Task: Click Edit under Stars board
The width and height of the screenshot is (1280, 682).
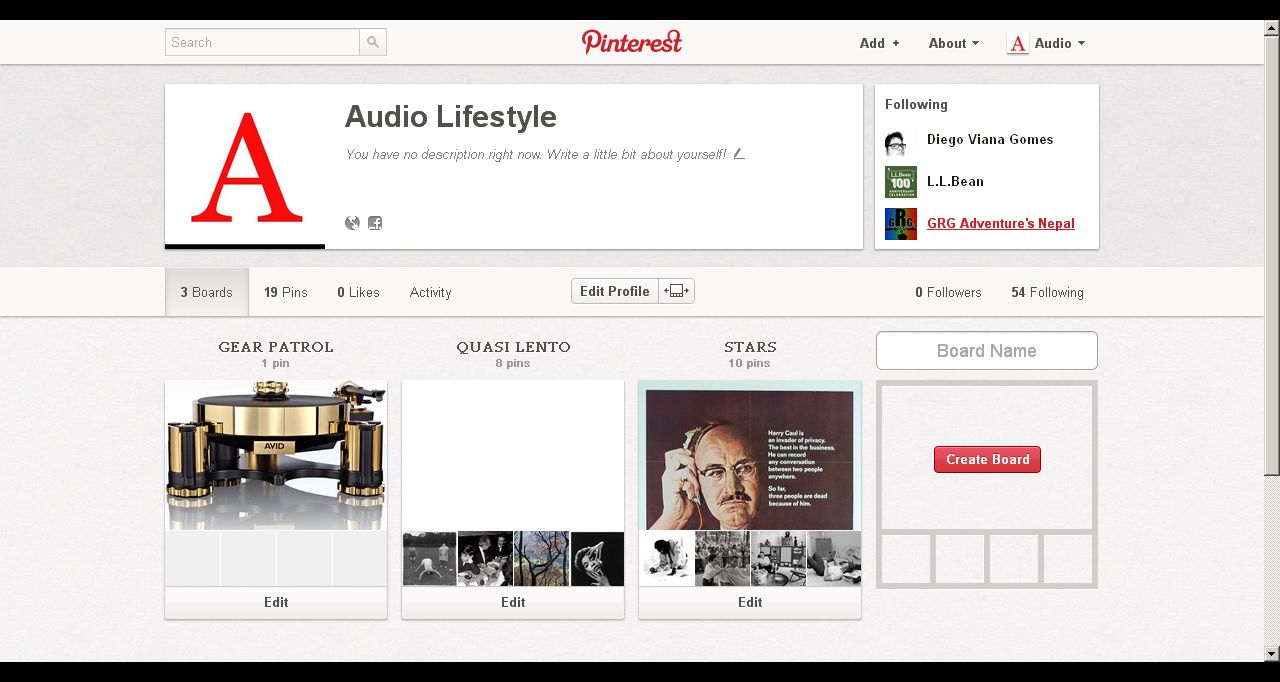Action: pos(750,602)
